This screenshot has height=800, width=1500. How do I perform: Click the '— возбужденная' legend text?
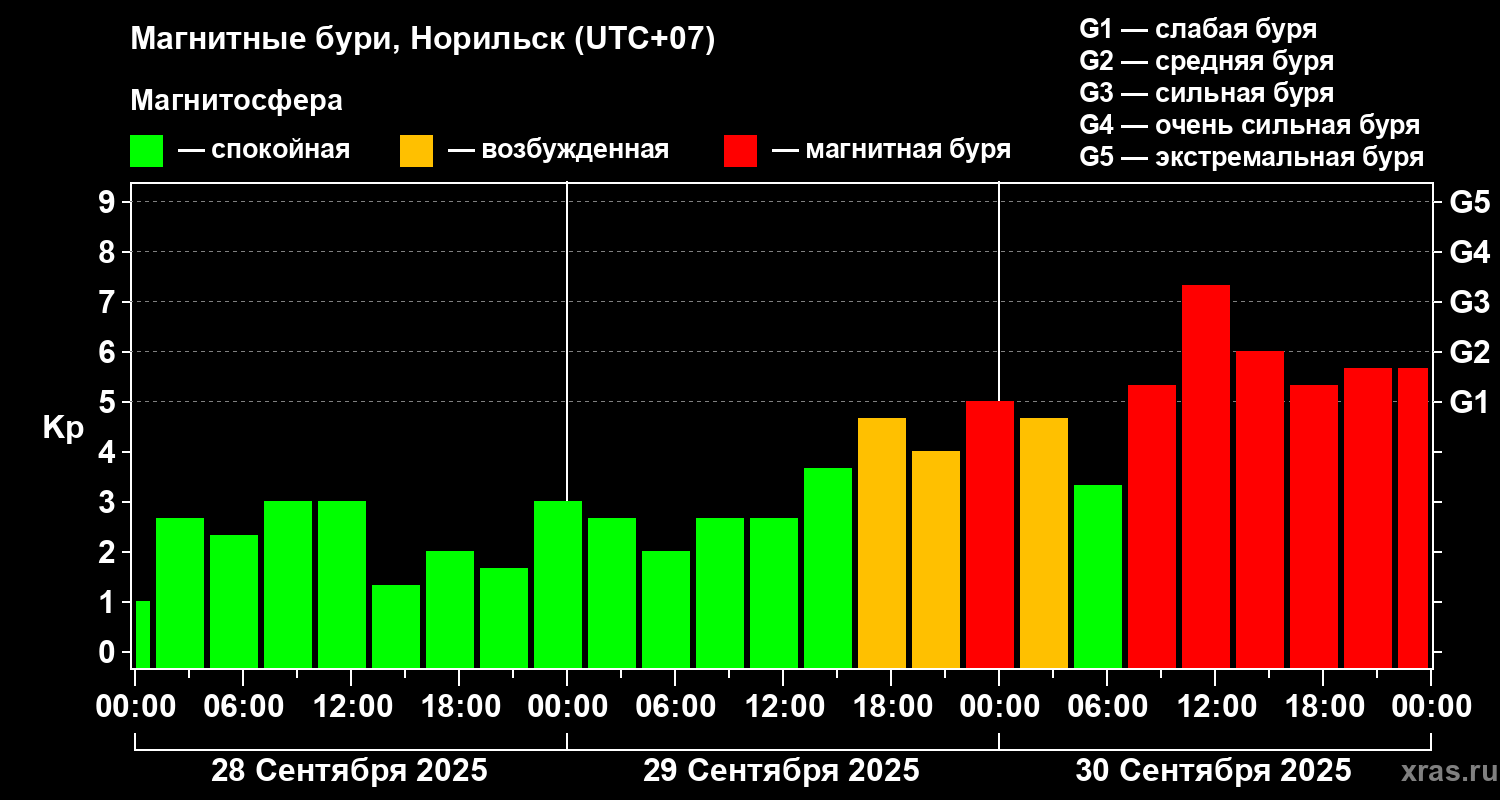click(558, 150)
